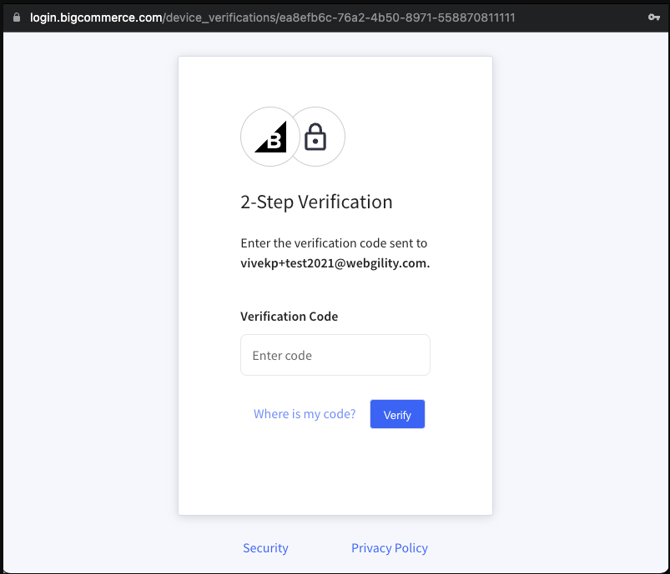Focus the Enter code input field
The image size is (670, 574).
click(x=335, y=355)
